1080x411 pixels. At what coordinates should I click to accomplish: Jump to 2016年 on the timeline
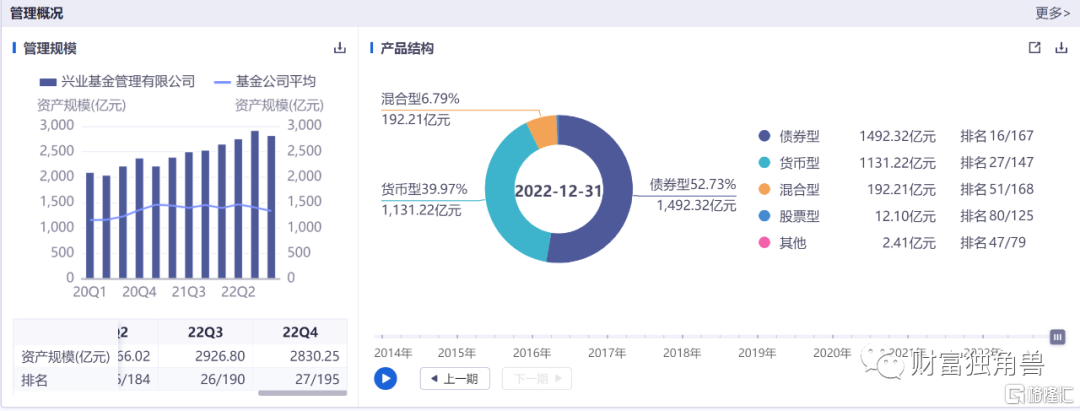click(x=532, y=353)
